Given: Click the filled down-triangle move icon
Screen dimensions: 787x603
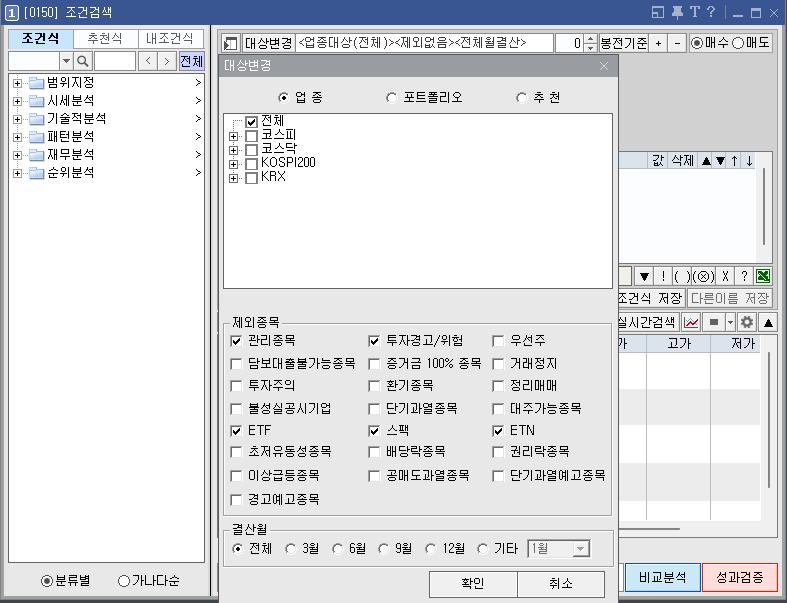Looking at the screenshot, I should [x=721, y=161].
